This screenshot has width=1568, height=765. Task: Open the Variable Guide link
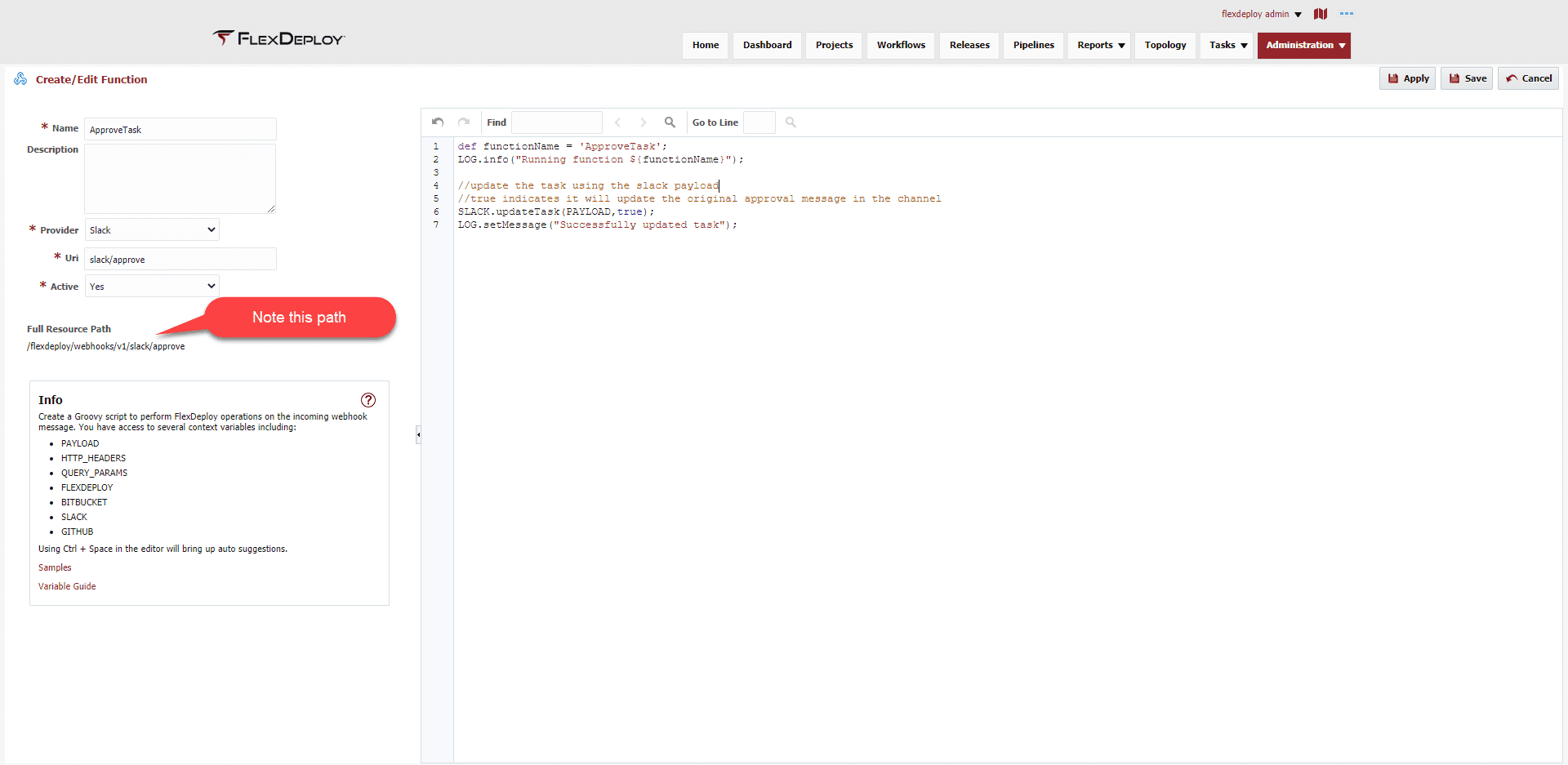(67, 586)
